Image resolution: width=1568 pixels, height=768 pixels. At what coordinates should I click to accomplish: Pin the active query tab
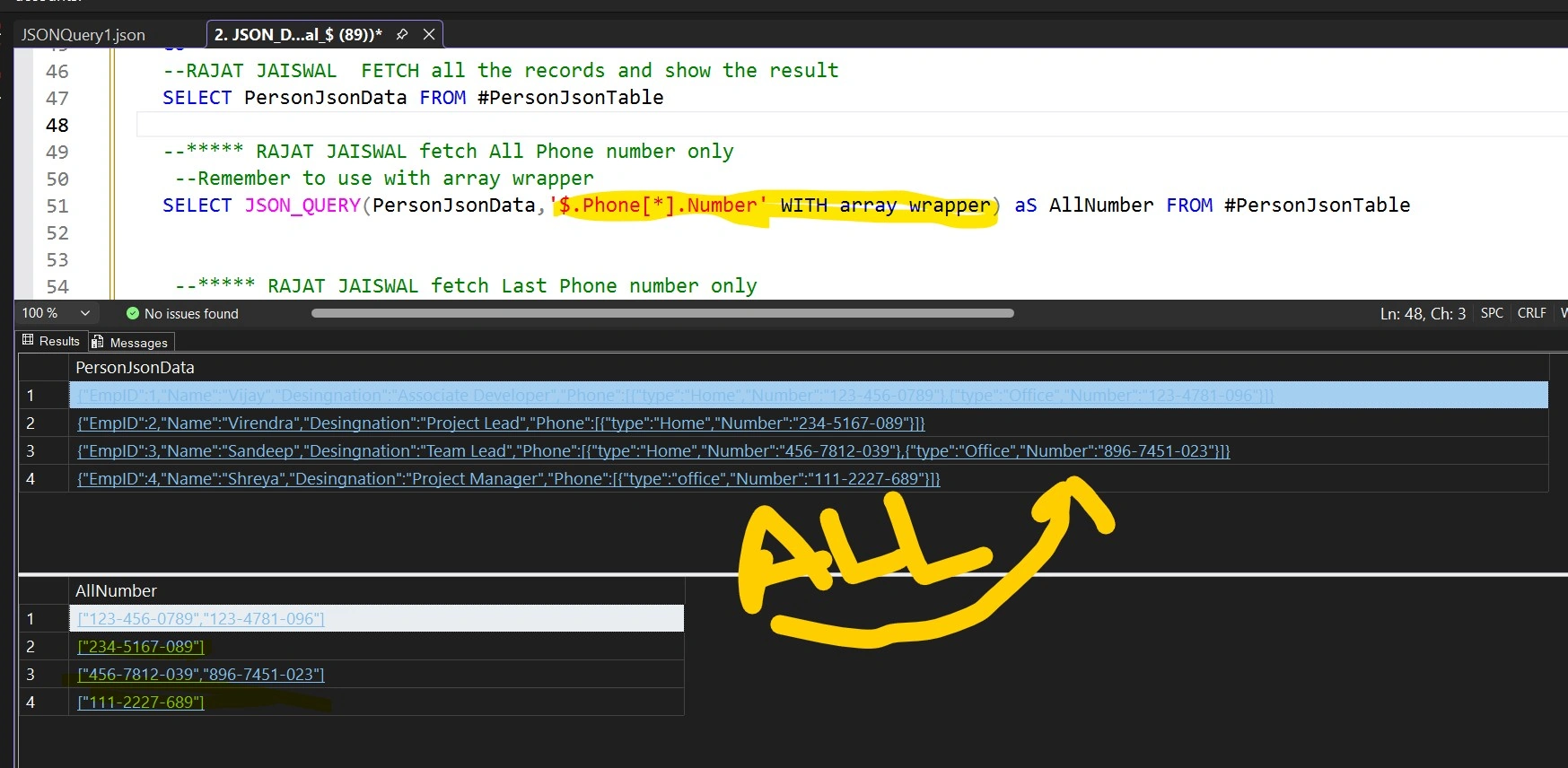pyautogui.click(x=402, y=34)
